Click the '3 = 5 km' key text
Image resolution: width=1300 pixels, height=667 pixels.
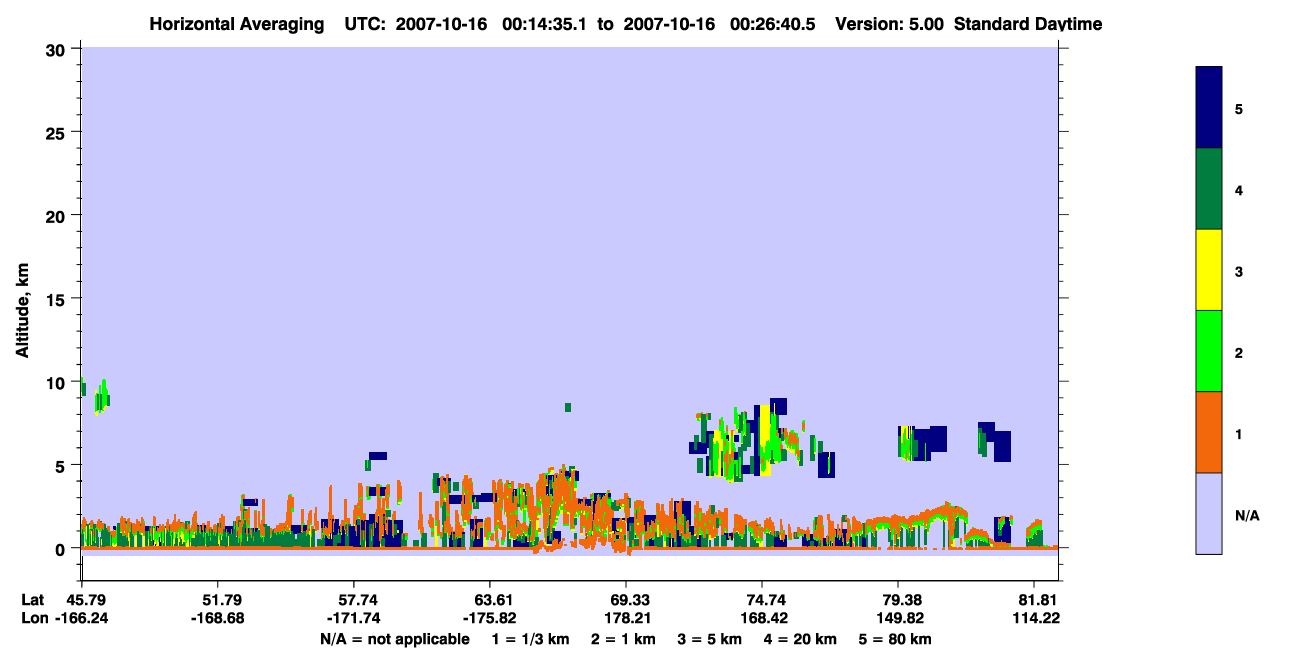(x=711, y=639)
